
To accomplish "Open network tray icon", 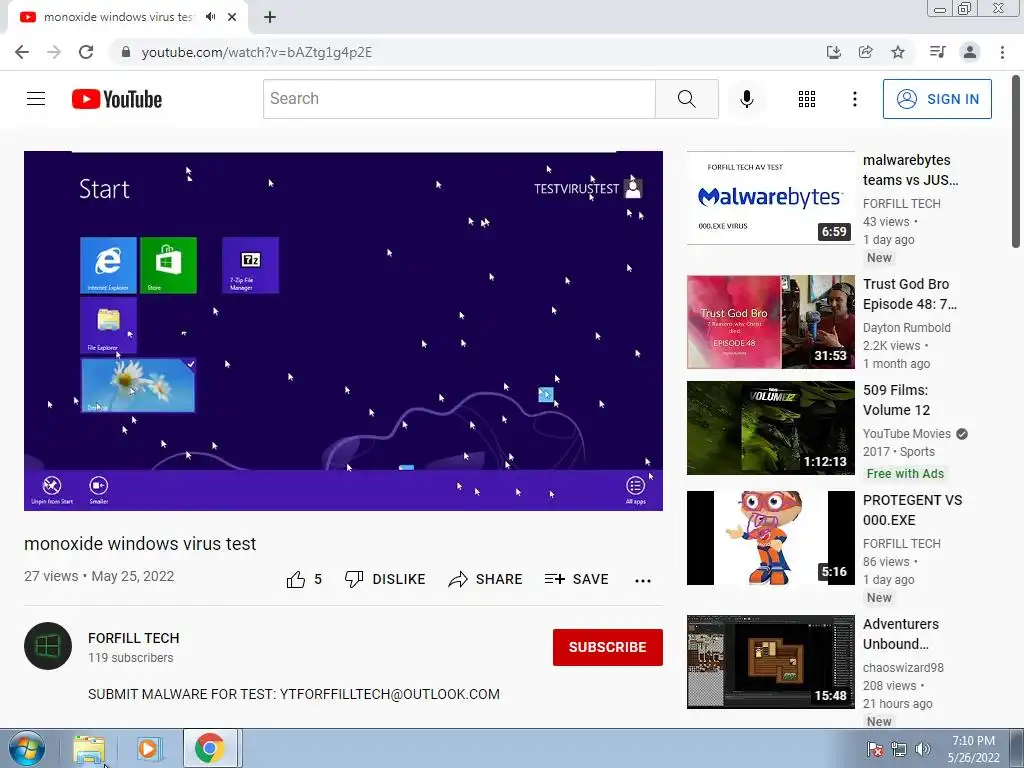I will (x=899, y=749).
